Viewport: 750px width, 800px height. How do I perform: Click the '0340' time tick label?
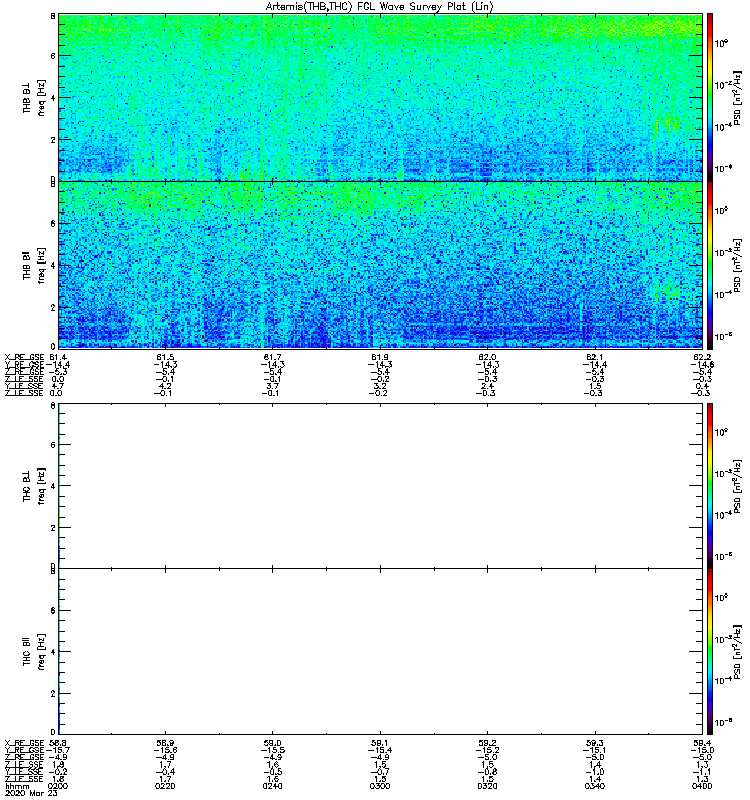click(x=595, y=786)
